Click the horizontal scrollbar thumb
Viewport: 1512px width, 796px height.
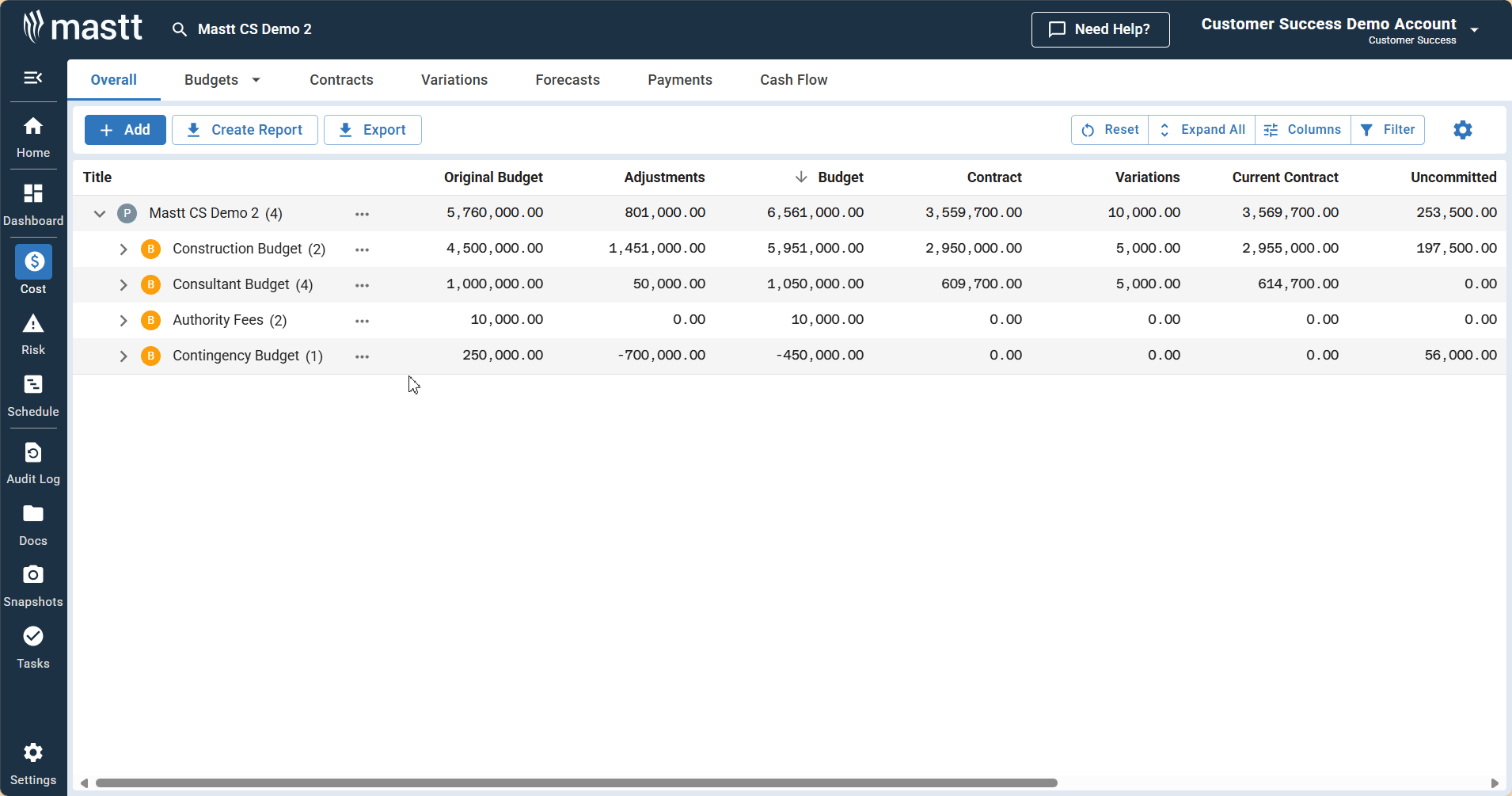(x=576, y=783)
